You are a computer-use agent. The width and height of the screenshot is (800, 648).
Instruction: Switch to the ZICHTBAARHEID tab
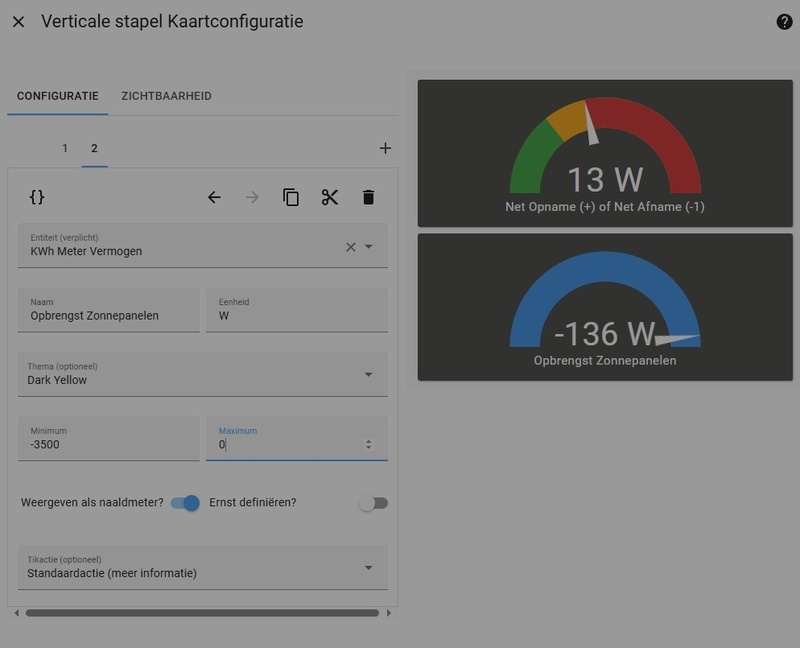pyautogui.click(x=166, y=96)
